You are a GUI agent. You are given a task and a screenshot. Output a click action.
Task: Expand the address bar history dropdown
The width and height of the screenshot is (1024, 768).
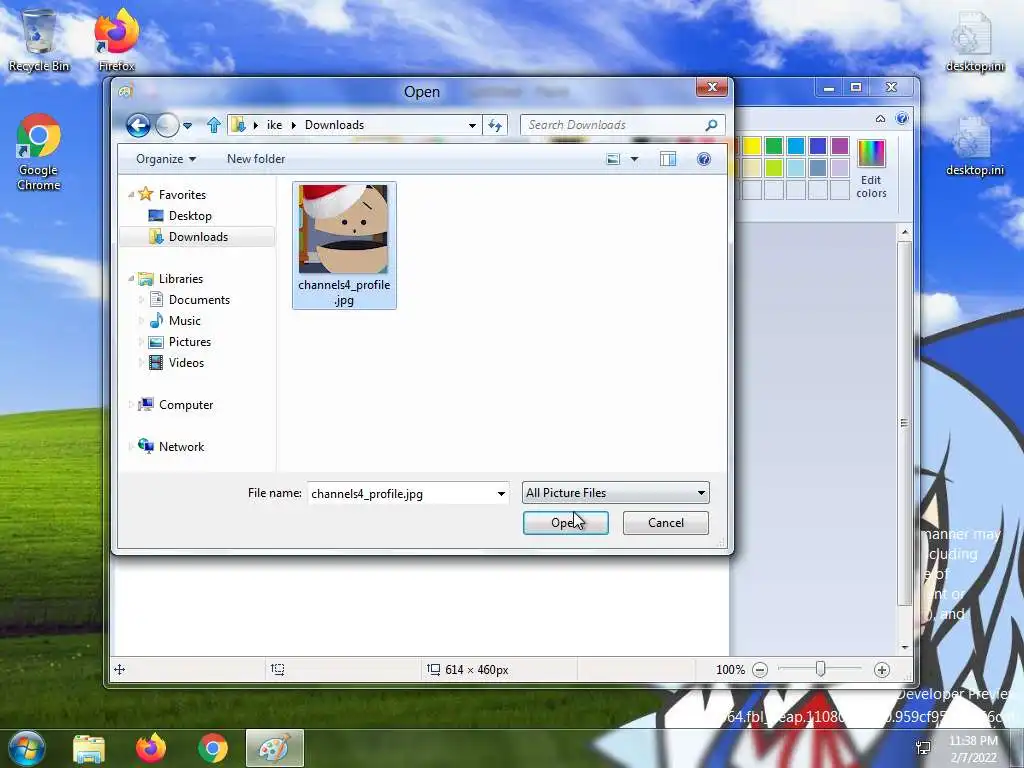(472, 125)
